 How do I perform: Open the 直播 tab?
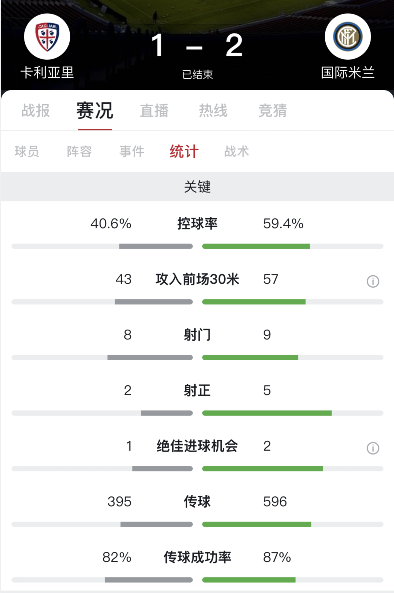pyautogui.click(x=154, y=111)
